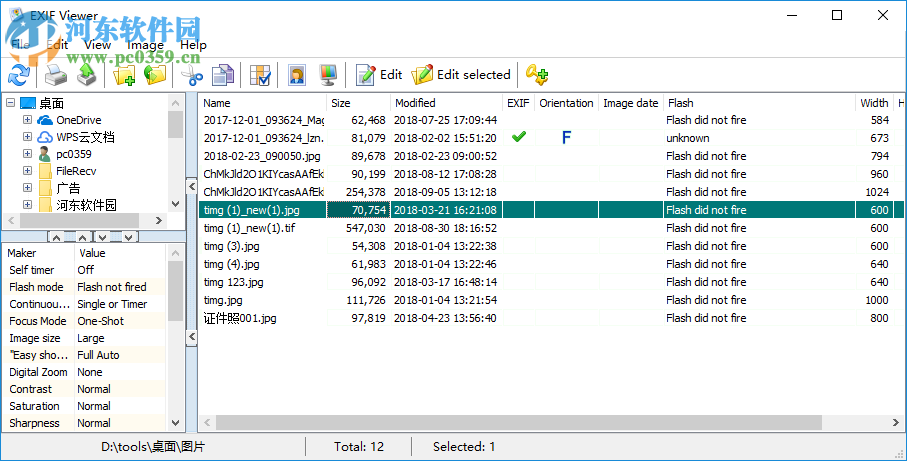Expand the pc0359 tree node
The image size is (907, 461).
coord(27,154)
